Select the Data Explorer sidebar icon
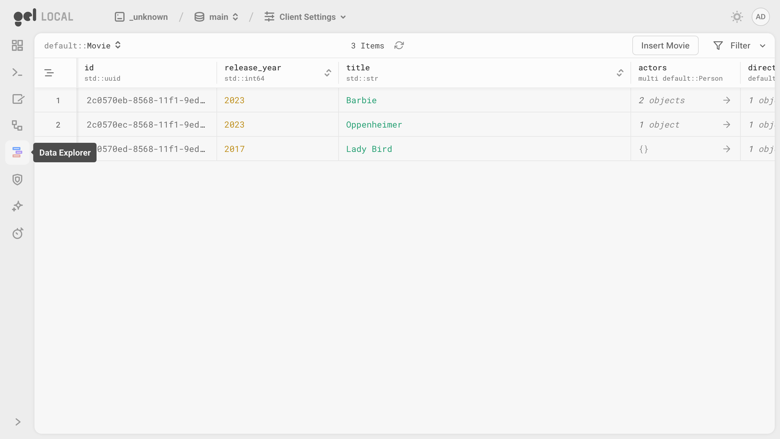Screen dimensions: 780x439 pyautogui.click(x=17, y=153)
